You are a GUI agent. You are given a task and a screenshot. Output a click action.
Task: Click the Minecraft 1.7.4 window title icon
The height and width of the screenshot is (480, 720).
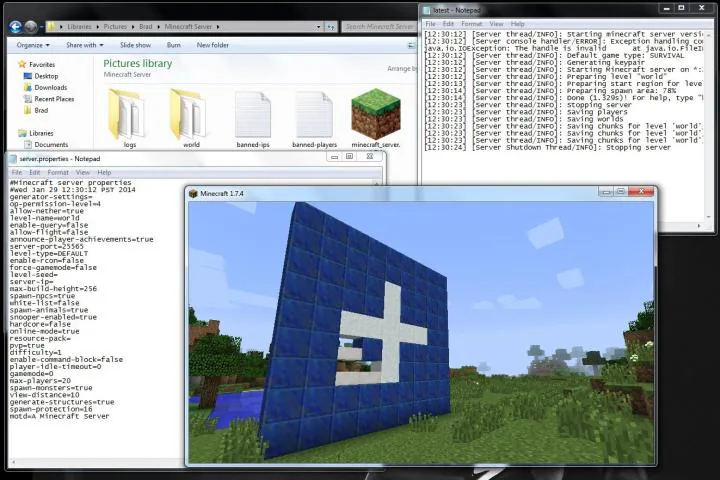[x=193, y=193]
